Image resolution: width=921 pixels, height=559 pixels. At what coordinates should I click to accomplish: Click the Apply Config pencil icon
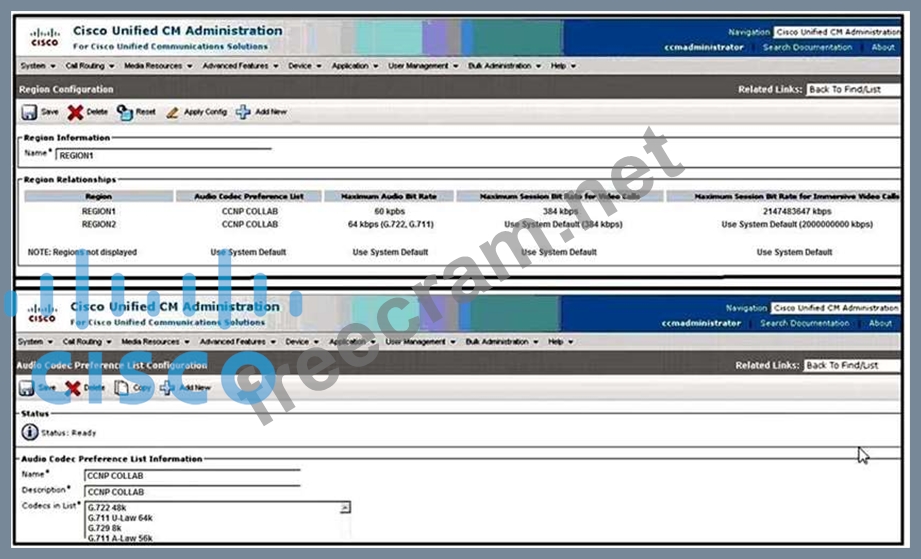[x=173, y=112]
